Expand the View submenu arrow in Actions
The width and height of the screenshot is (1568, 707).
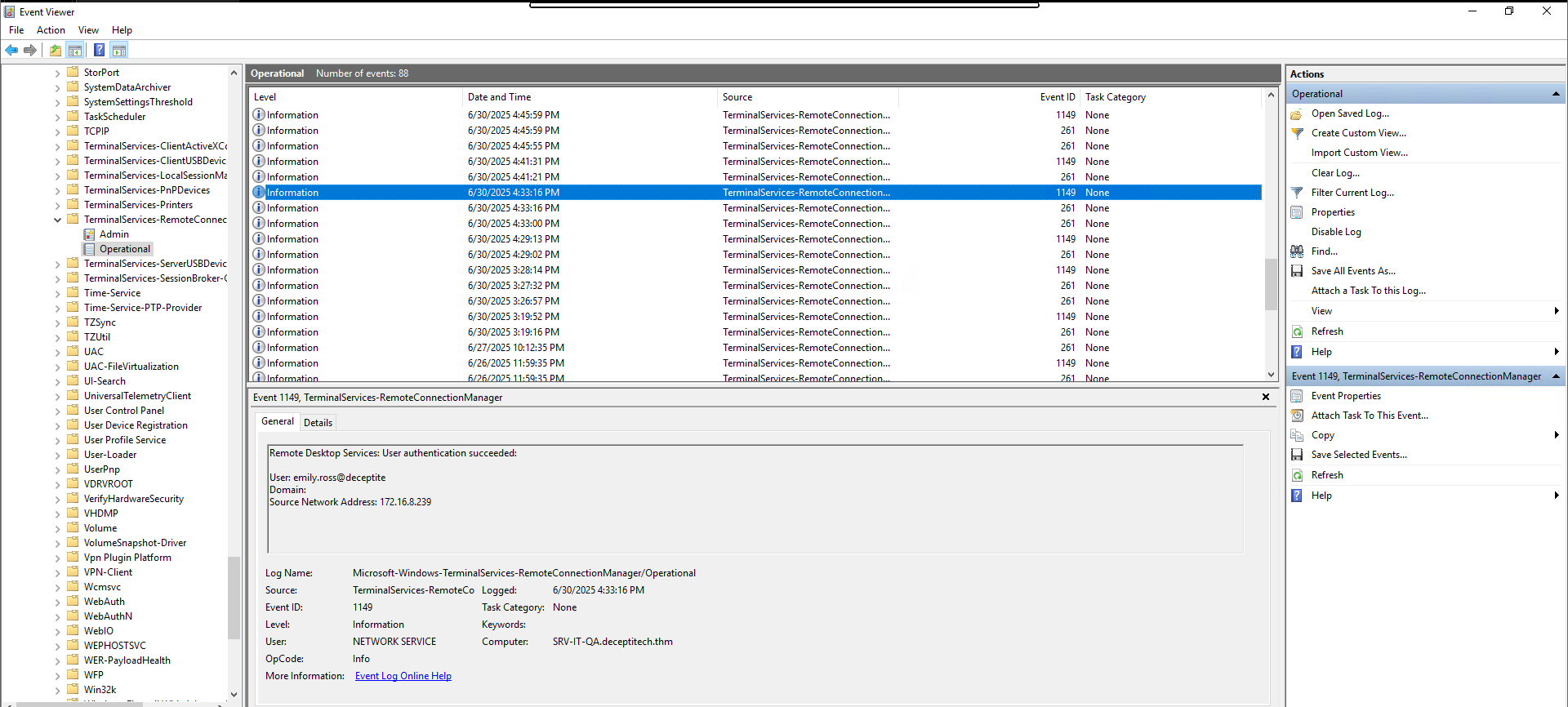click(1557, 311)
